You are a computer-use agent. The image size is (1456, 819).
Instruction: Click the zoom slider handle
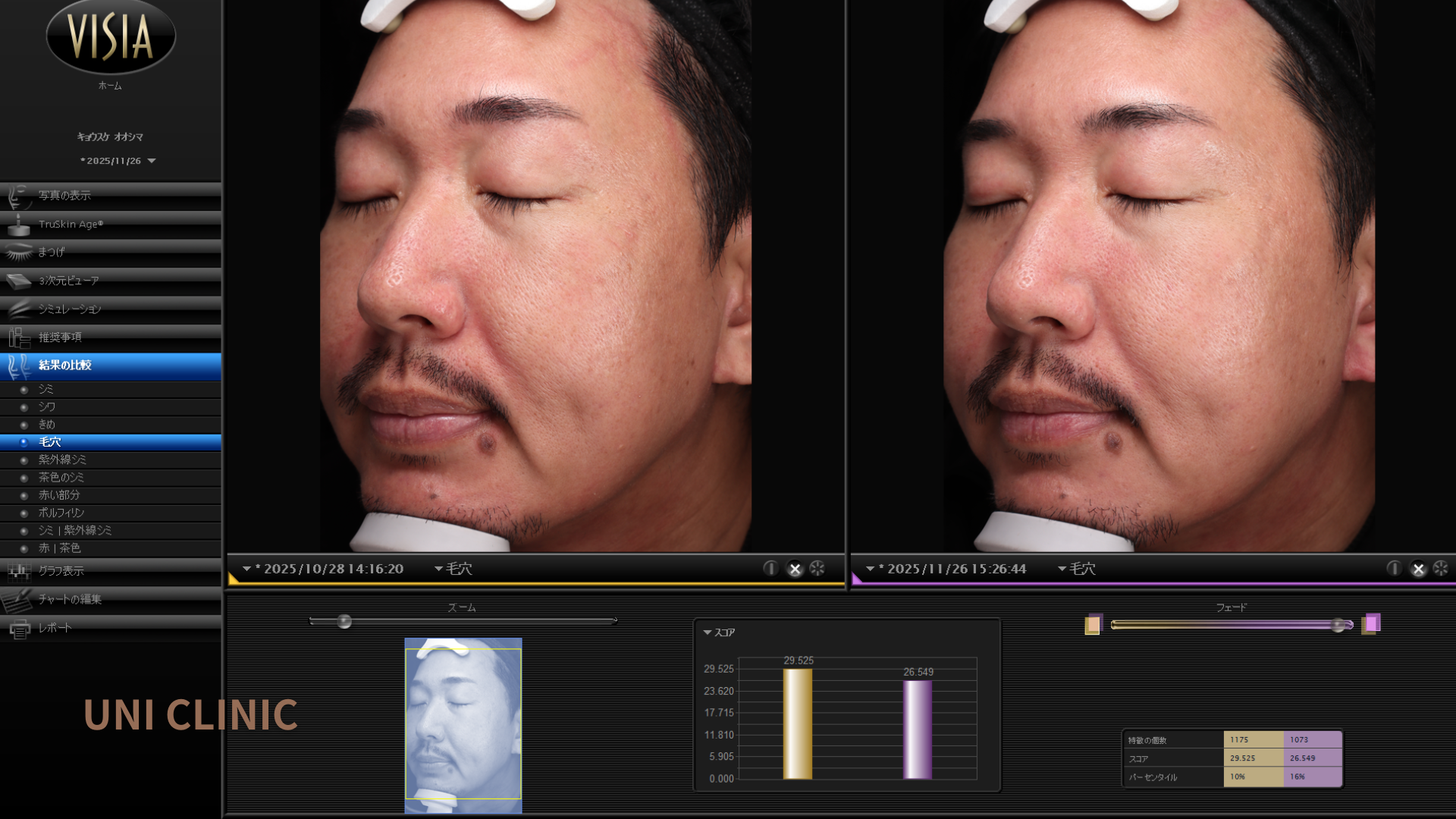coord(344,622)
